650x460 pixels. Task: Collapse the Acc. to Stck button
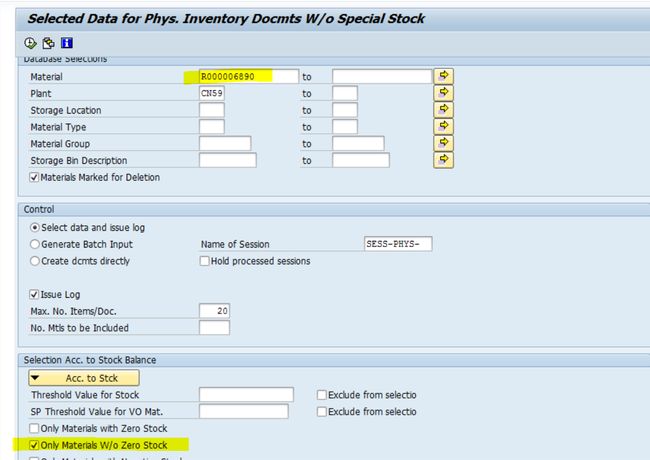tap(84, 378)
